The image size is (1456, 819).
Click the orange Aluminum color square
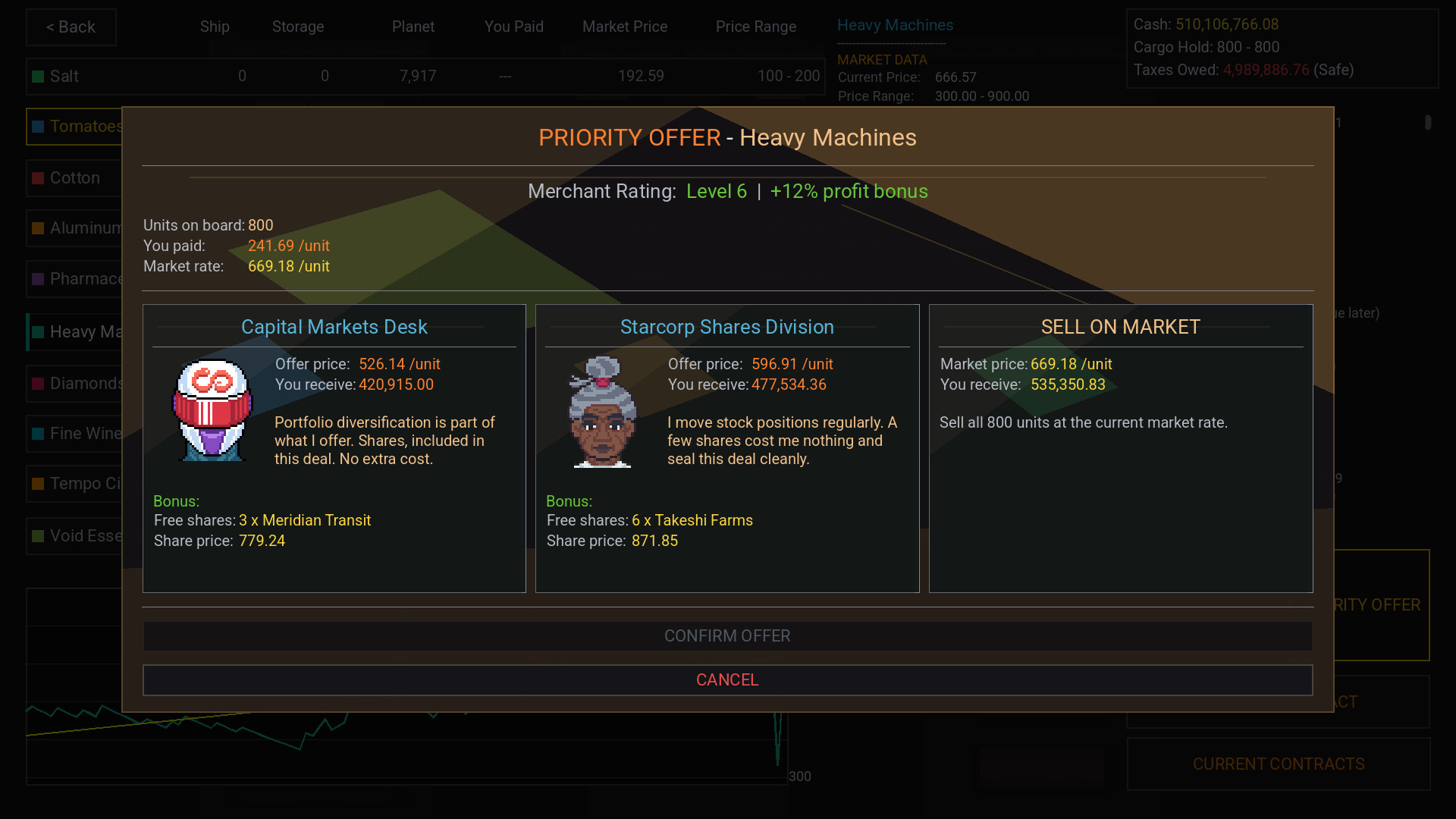[38, 228]
